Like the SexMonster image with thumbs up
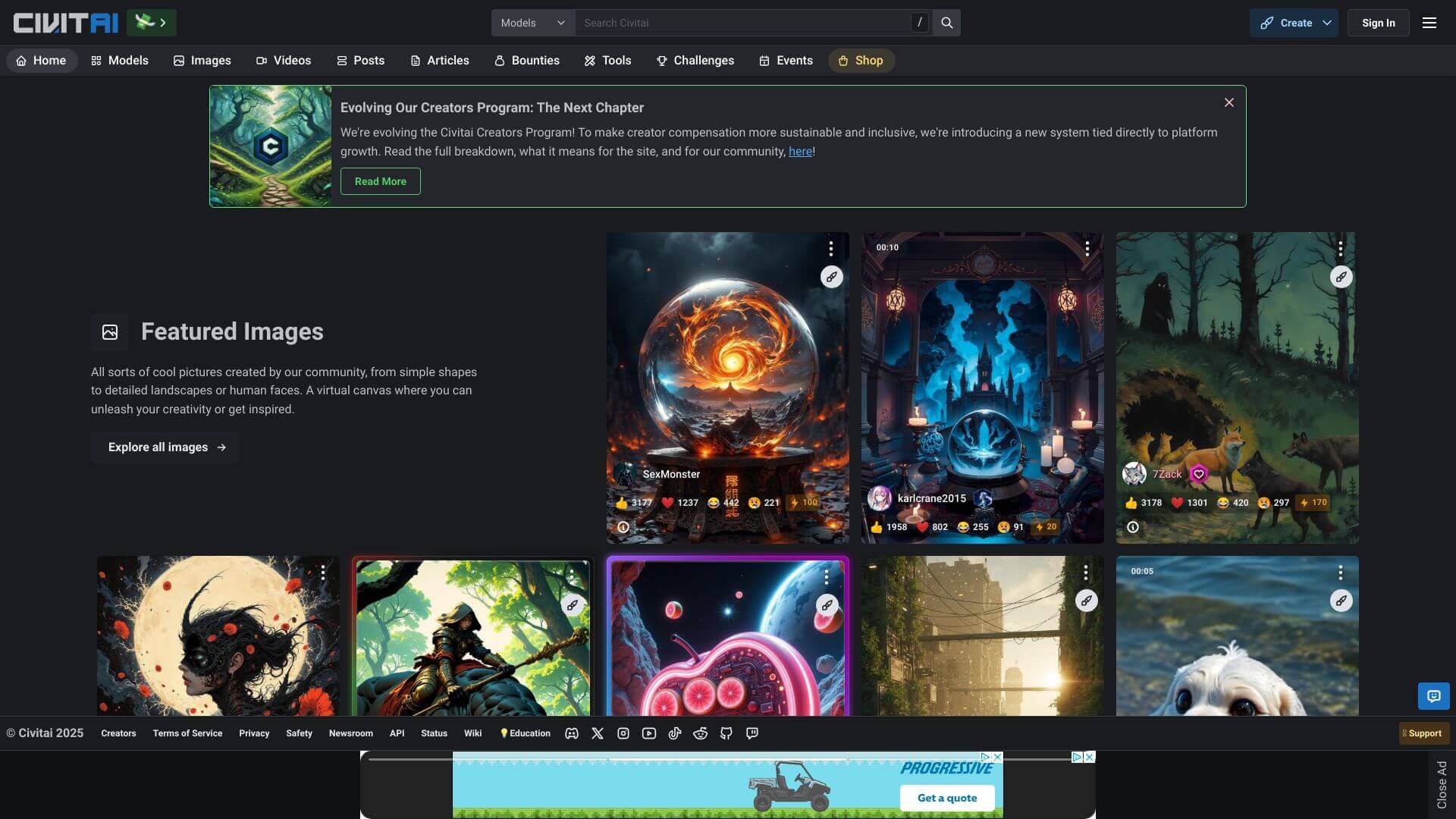This screenshot has width=1456, height=819. point(633,503)
